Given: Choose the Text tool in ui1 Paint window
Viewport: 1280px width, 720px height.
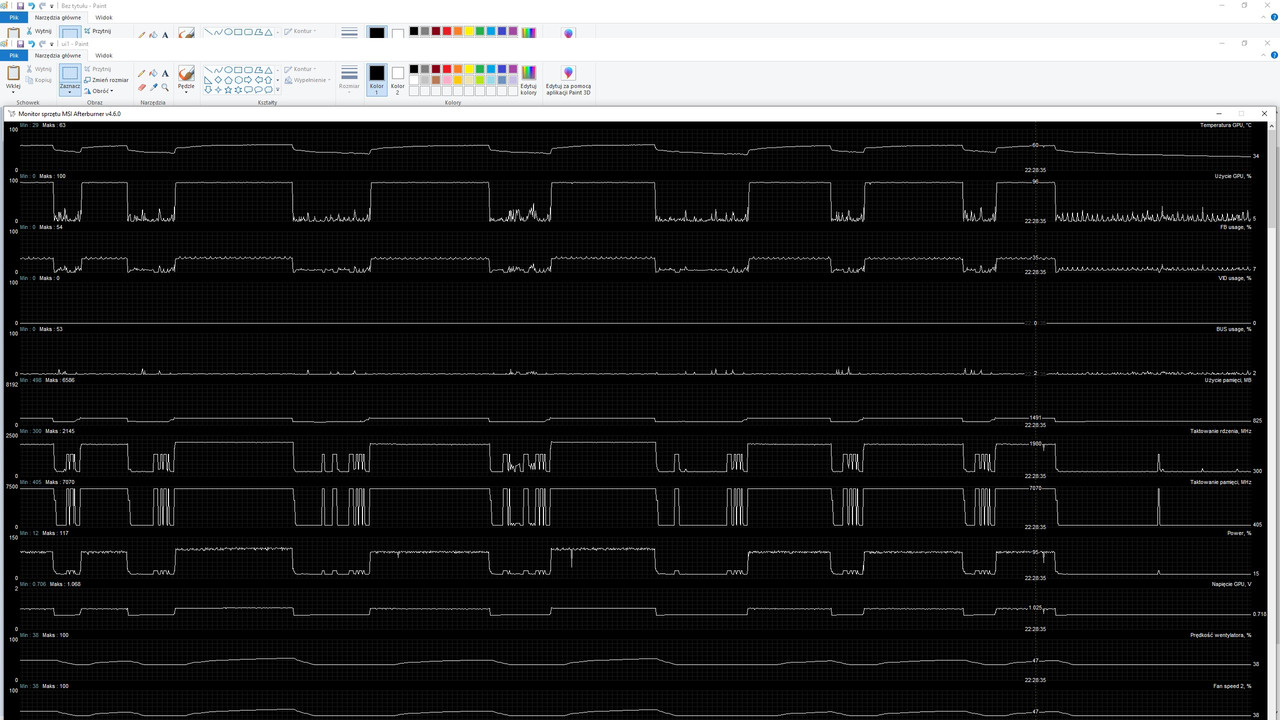Looking at the screenshot, I should pyautogui.click(x=165, y=73).
